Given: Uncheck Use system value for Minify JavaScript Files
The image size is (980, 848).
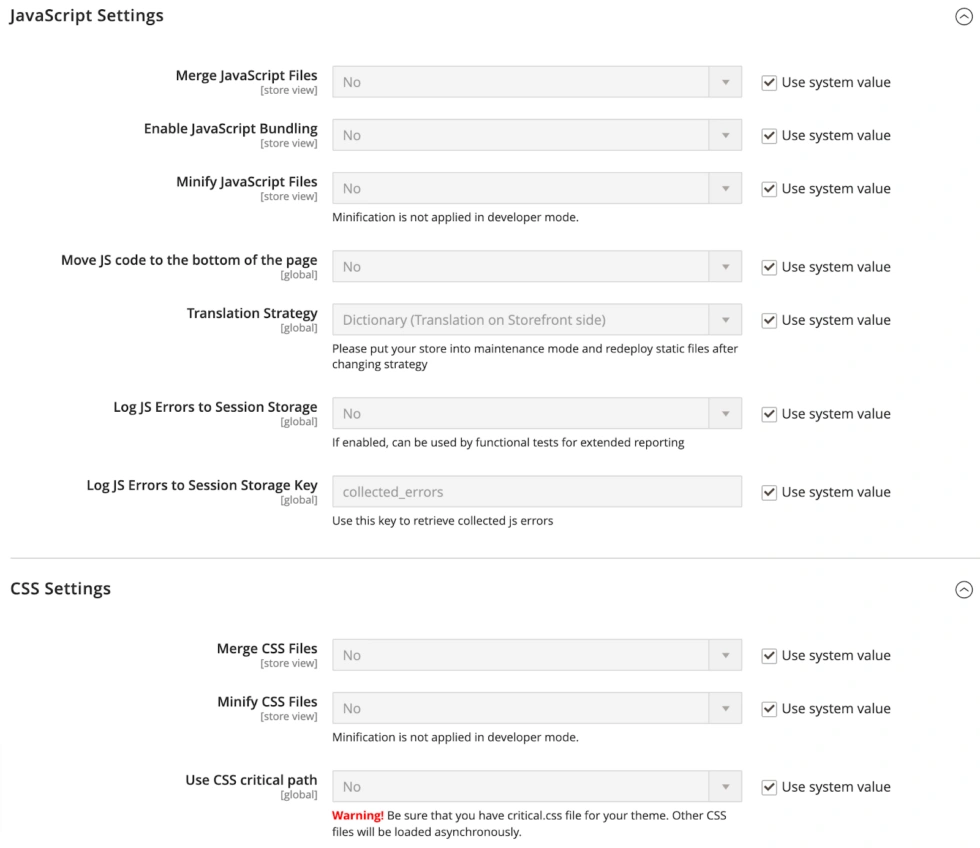Looking at the screenshot, I should tap(769, 189).
